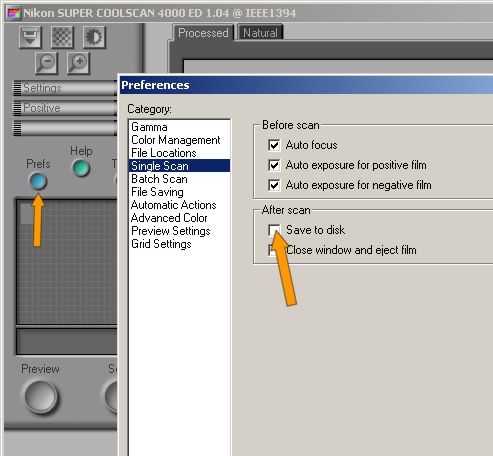The image size is (493, 456).
Task: Toggle Auto exposure for negative film
Action: [x=274, y=185]
